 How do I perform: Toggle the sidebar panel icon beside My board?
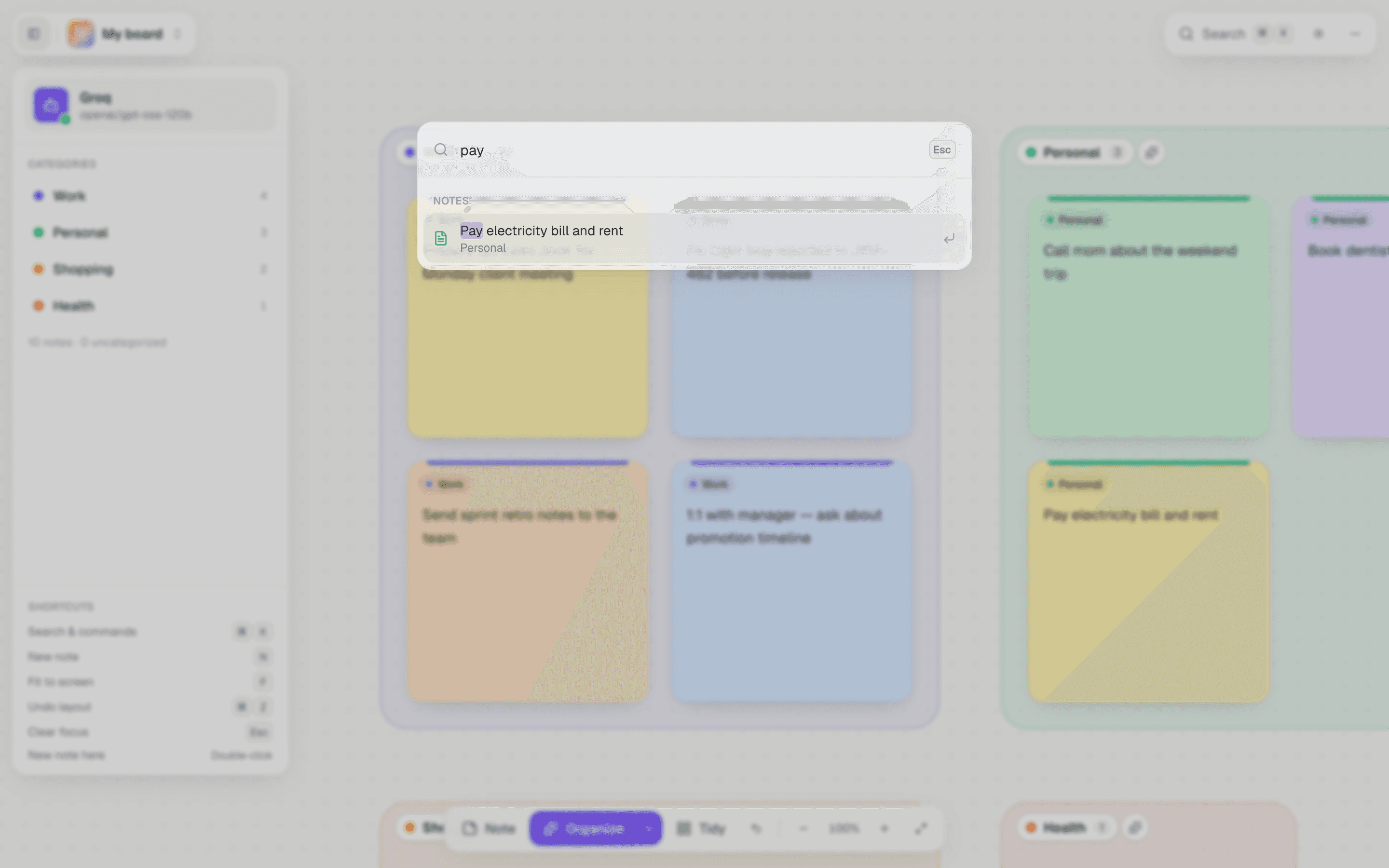point(34,34)
